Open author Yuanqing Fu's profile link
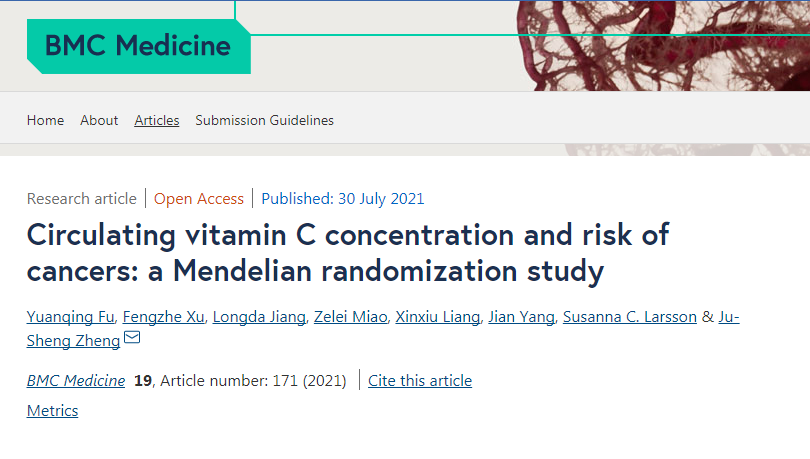The height and width of the screenshot is (459, 810). coord(70,316)
